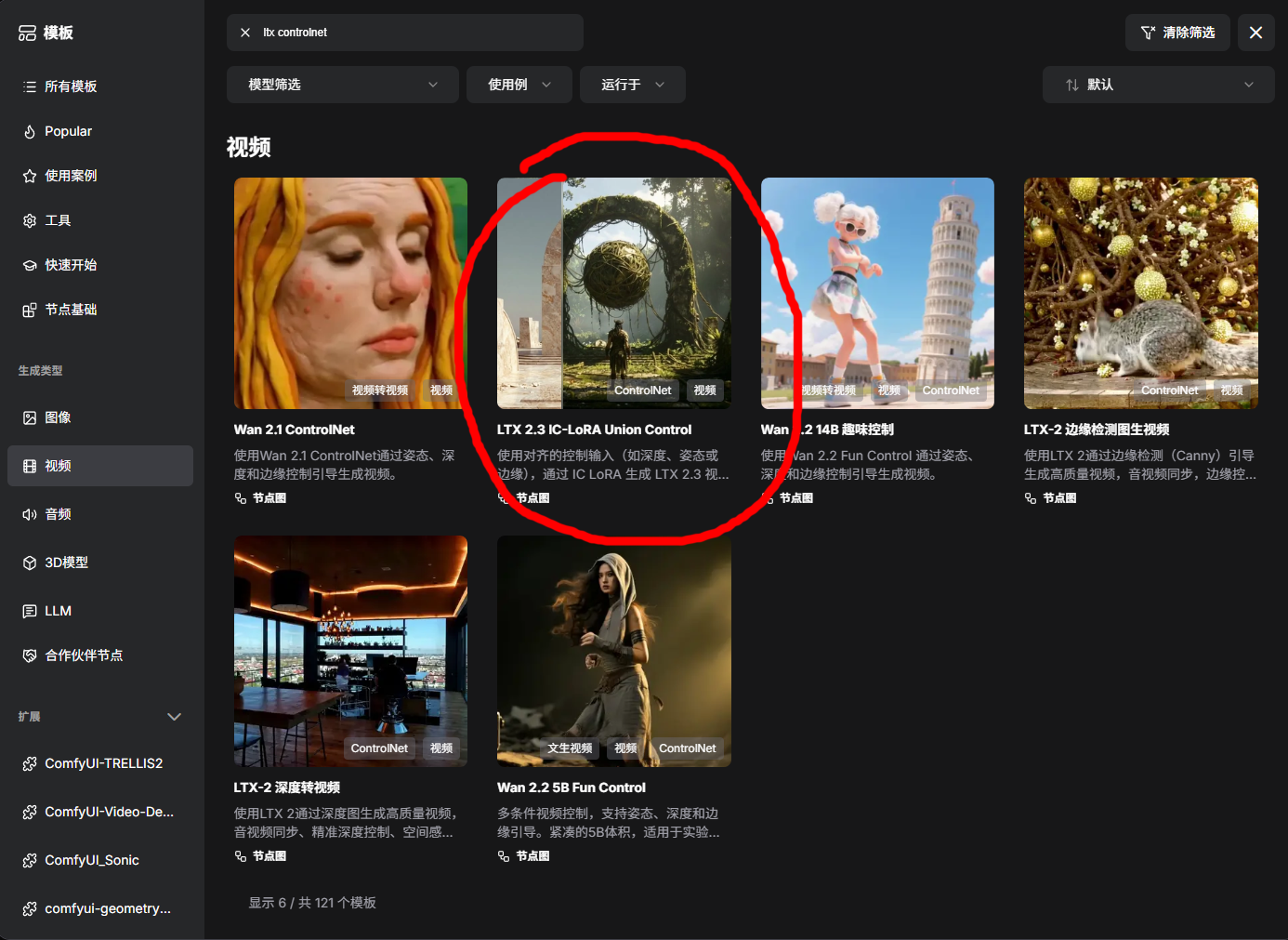Open the 模型筛选 dropdown
This screenshot has height=940, width=1288.
(x=343, y=85)
